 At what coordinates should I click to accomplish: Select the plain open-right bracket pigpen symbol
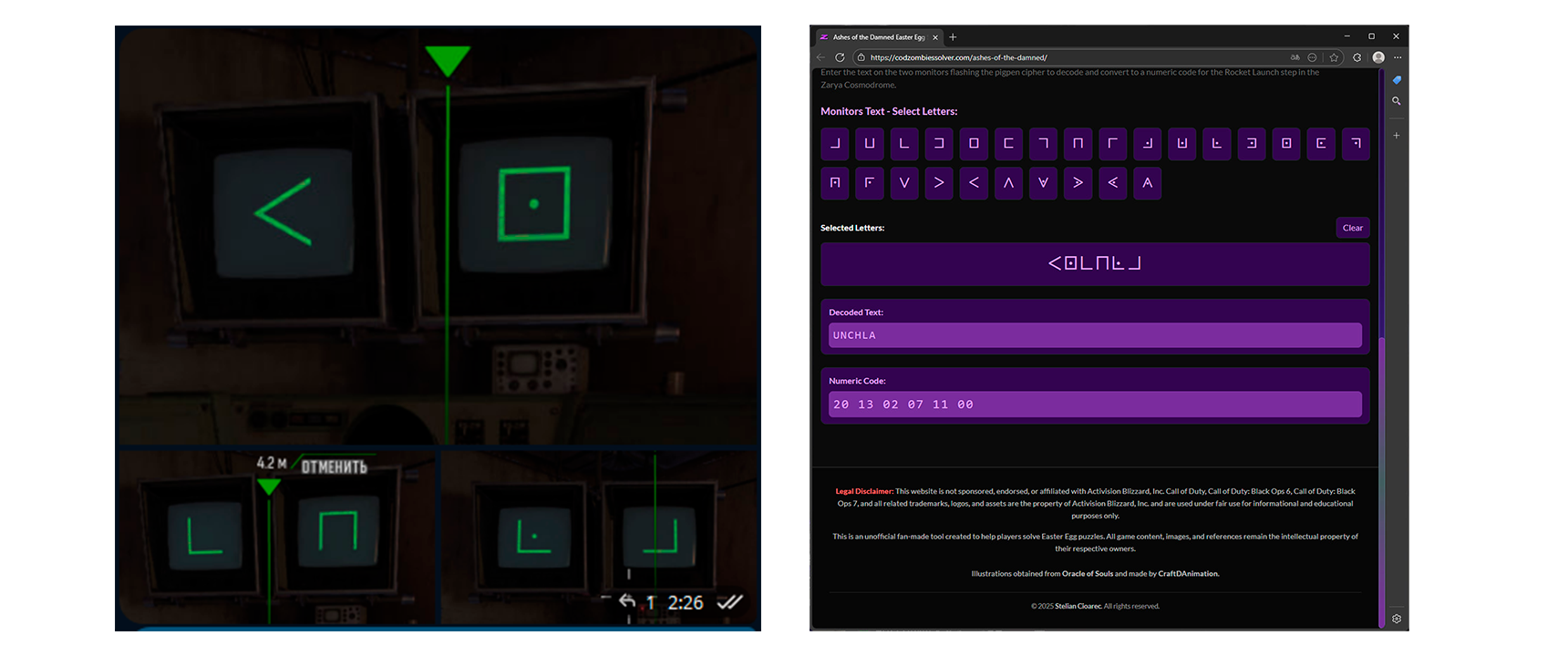point(1008,143)
